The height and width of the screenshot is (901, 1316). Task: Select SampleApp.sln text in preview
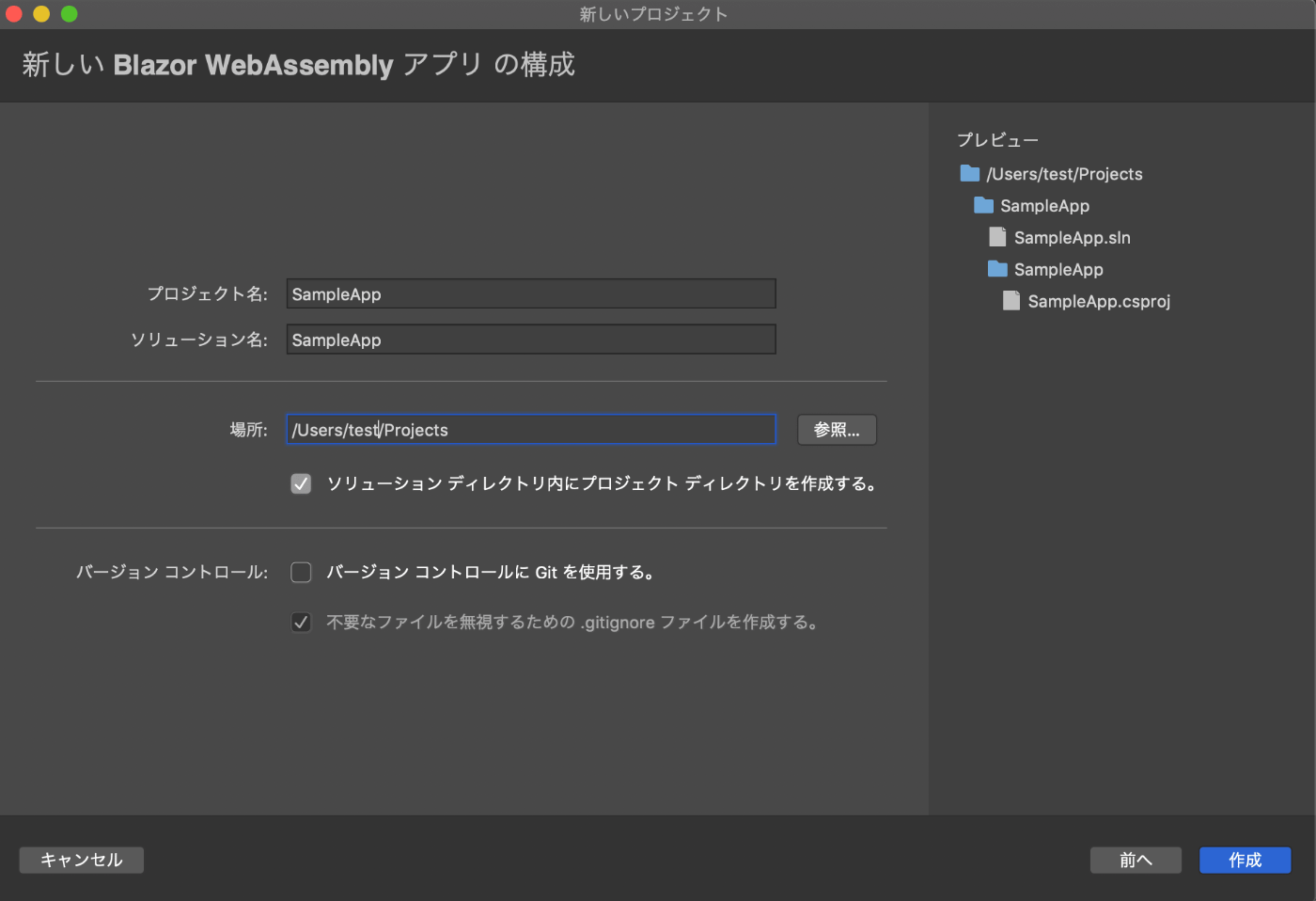click(x=1072, y=238)
